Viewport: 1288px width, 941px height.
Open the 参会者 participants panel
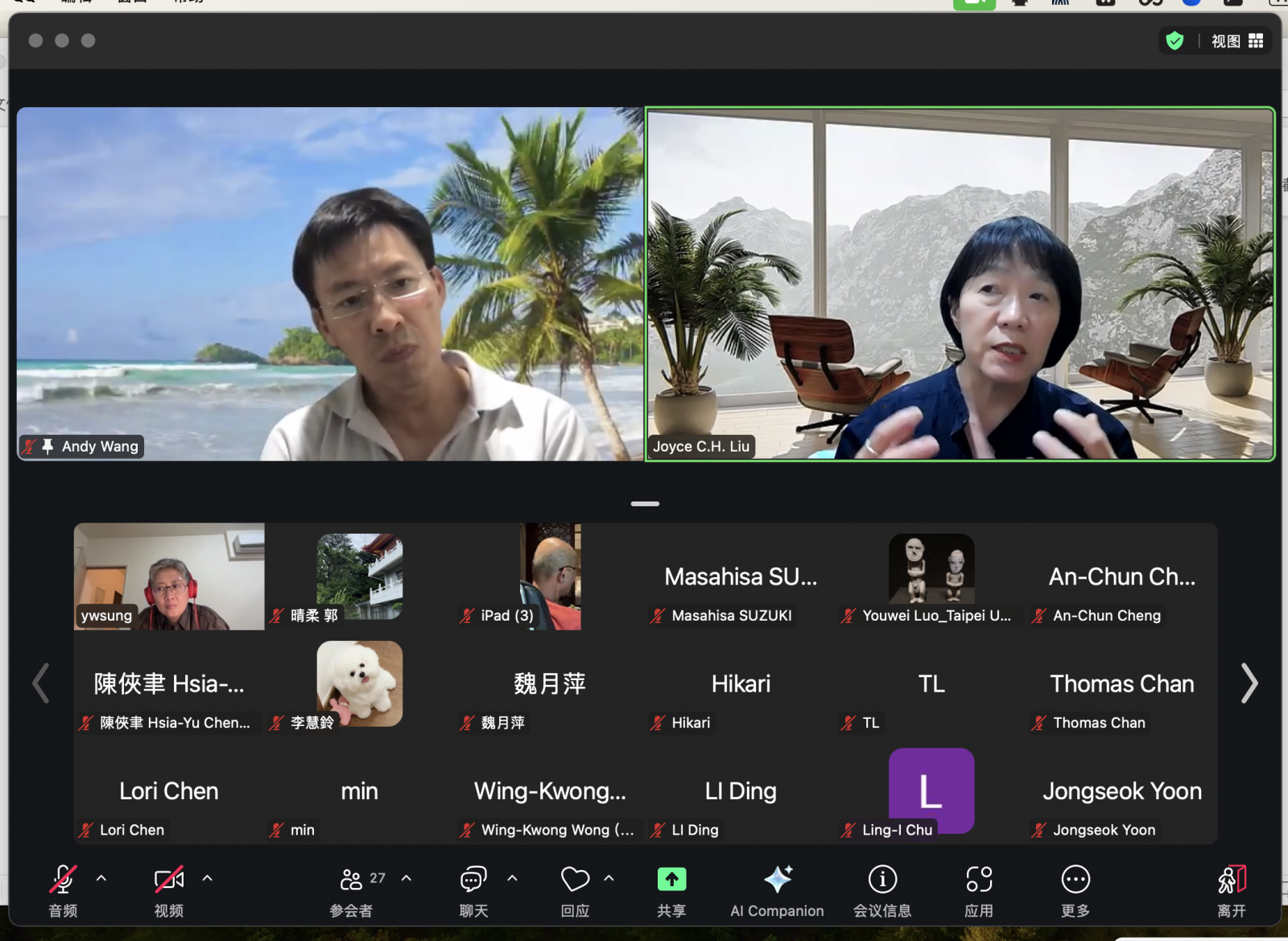pos(352,881)
